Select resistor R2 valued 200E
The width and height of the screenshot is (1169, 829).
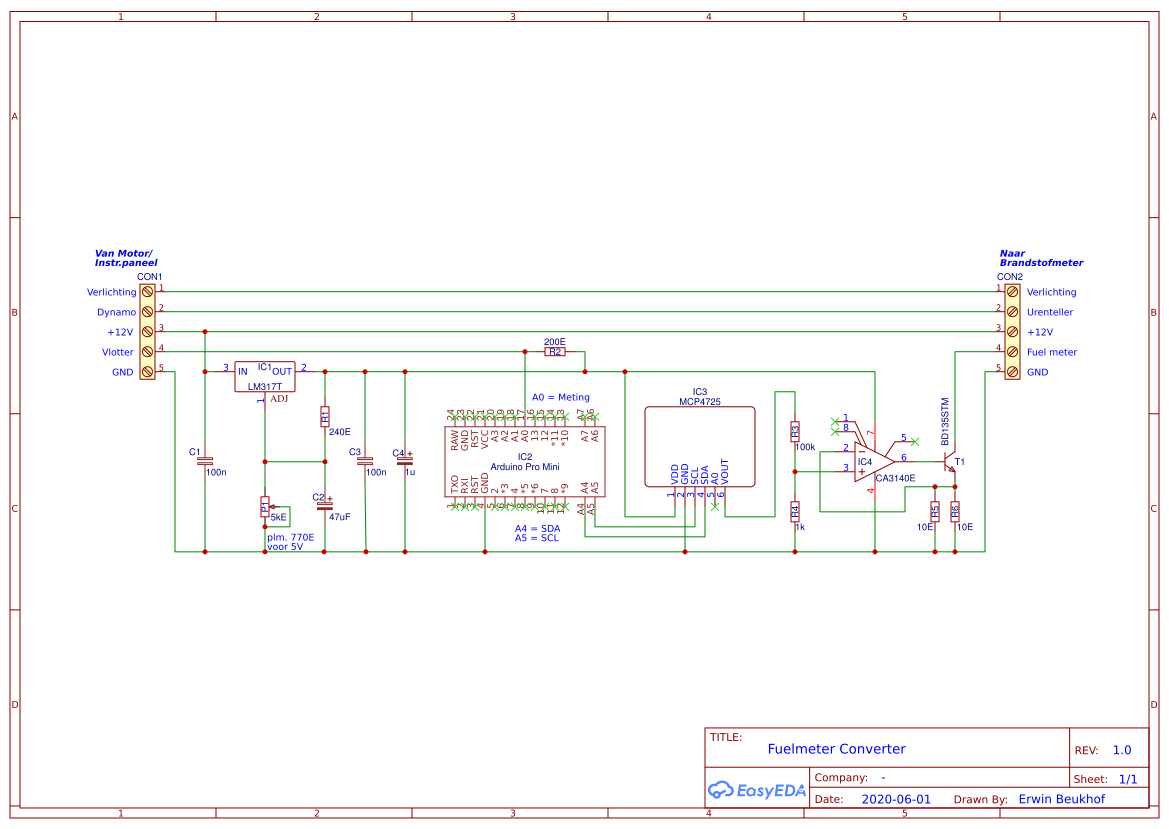click(x=553, y=351)
